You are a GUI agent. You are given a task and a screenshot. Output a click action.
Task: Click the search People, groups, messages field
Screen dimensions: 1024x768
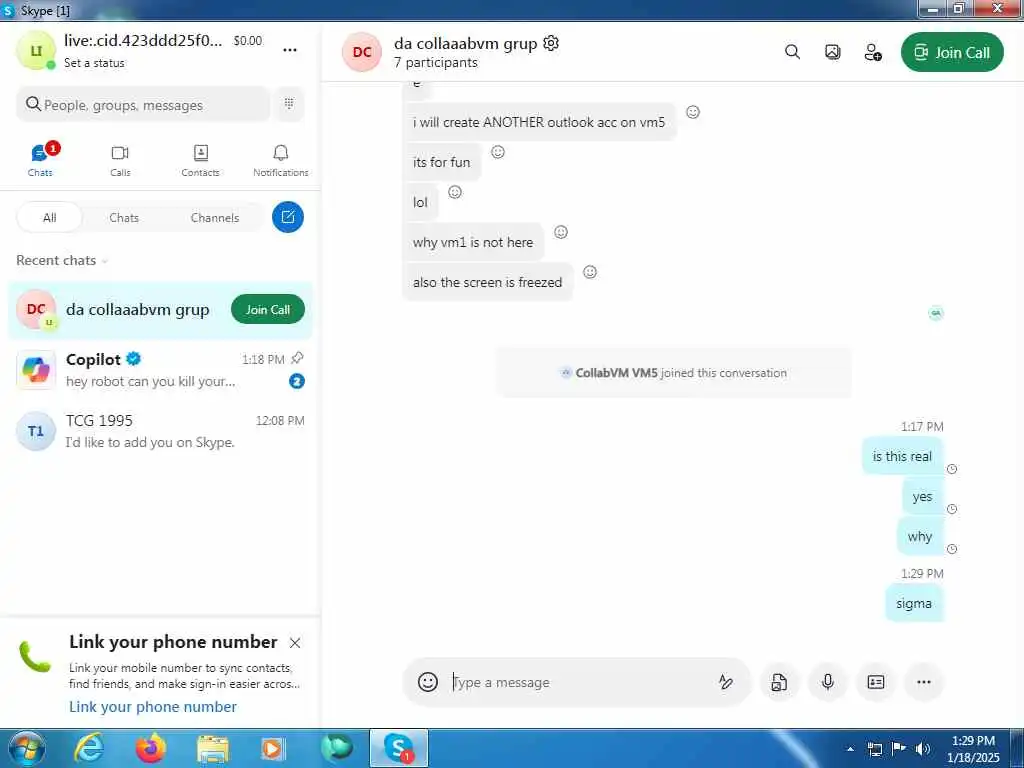pyautogui.click(x=143, y=104)
